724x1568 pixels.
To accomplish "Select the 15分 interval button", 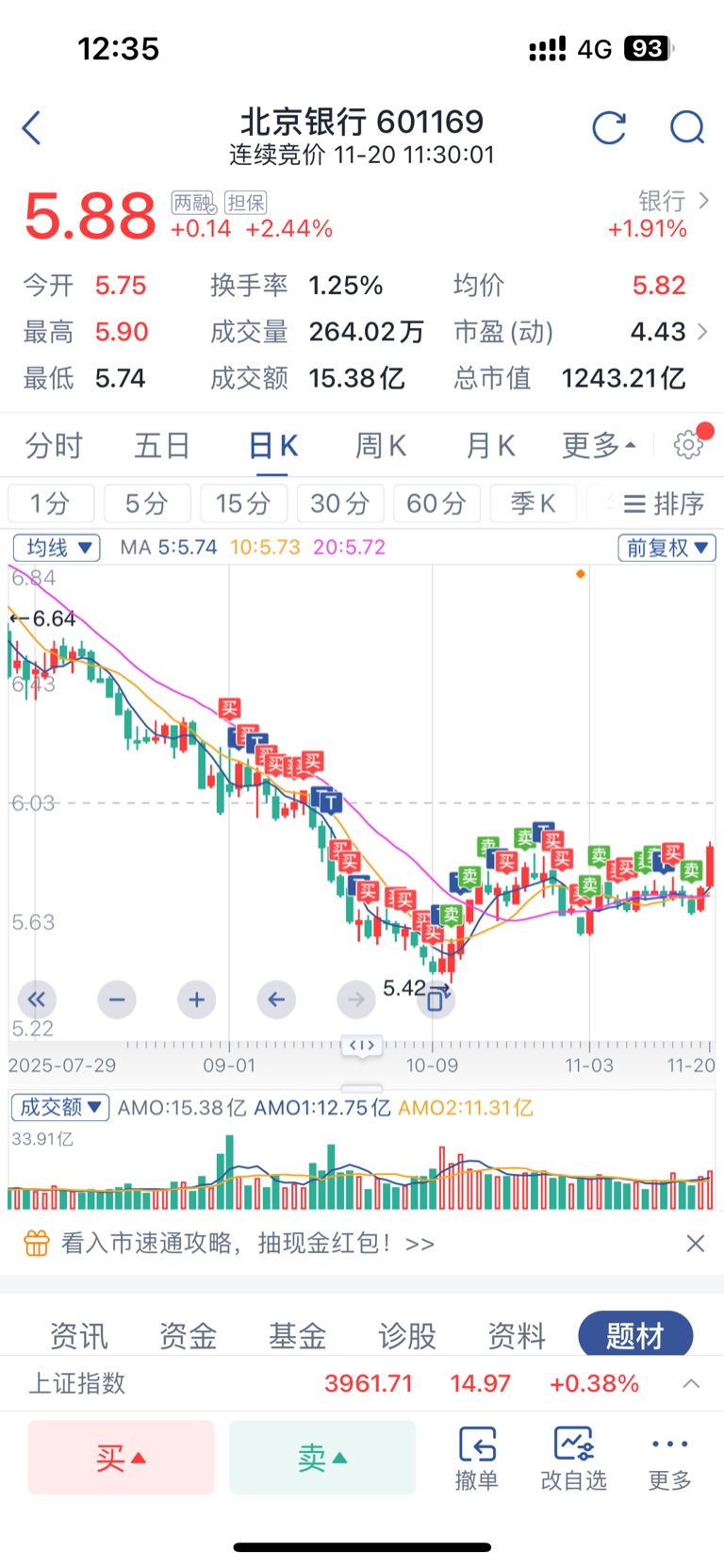I will coord(243,503).
